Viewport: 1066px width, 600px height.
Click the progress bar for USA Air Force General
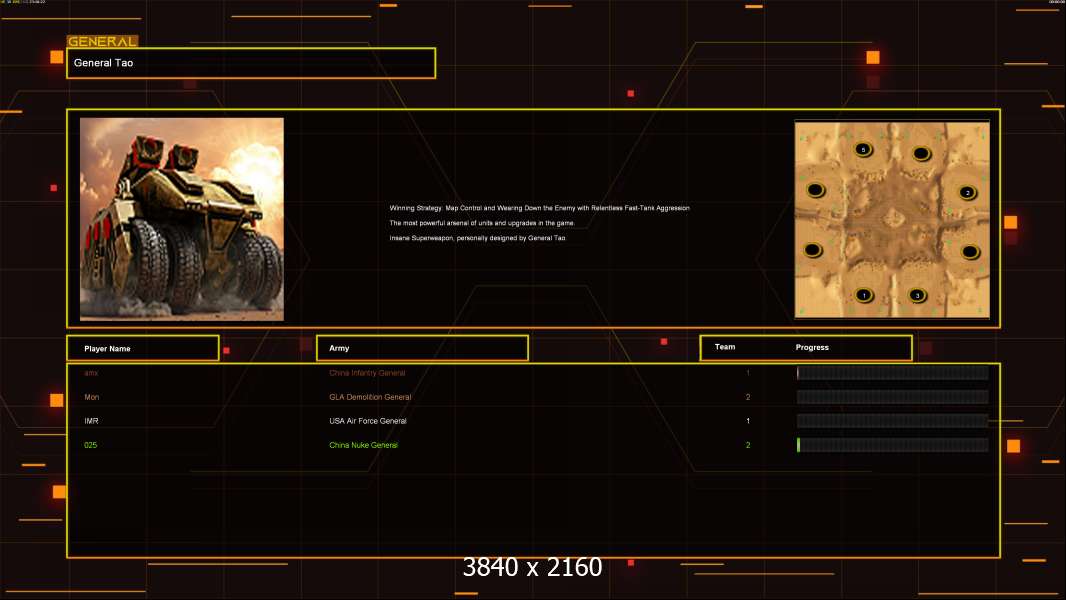click(893, 421)
